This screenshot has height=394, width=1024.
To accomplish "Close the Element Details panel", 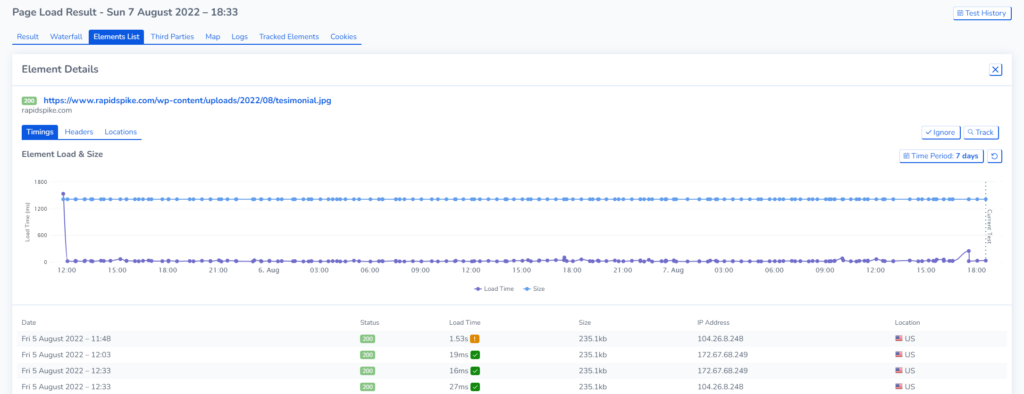I will 995,70.
